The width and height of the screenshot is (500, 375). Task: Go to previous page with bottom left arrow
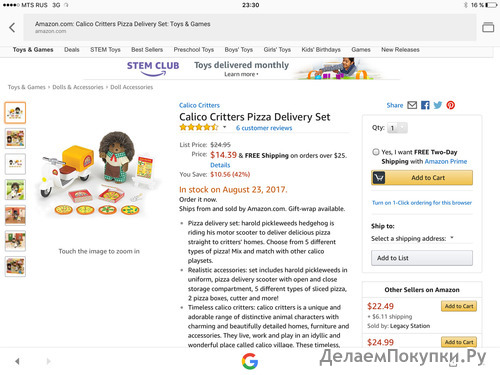[x=17, y=361]
